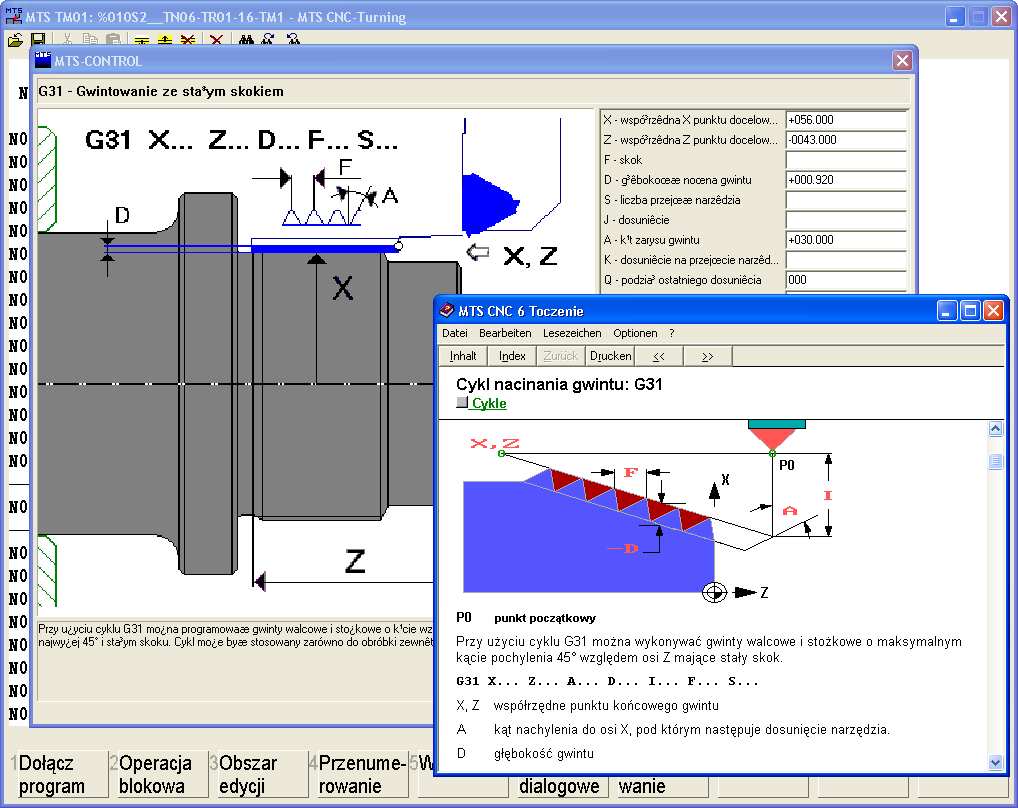
Task: Click softkey ending in 'dialogowe'
Action: (x=558, y=786)
